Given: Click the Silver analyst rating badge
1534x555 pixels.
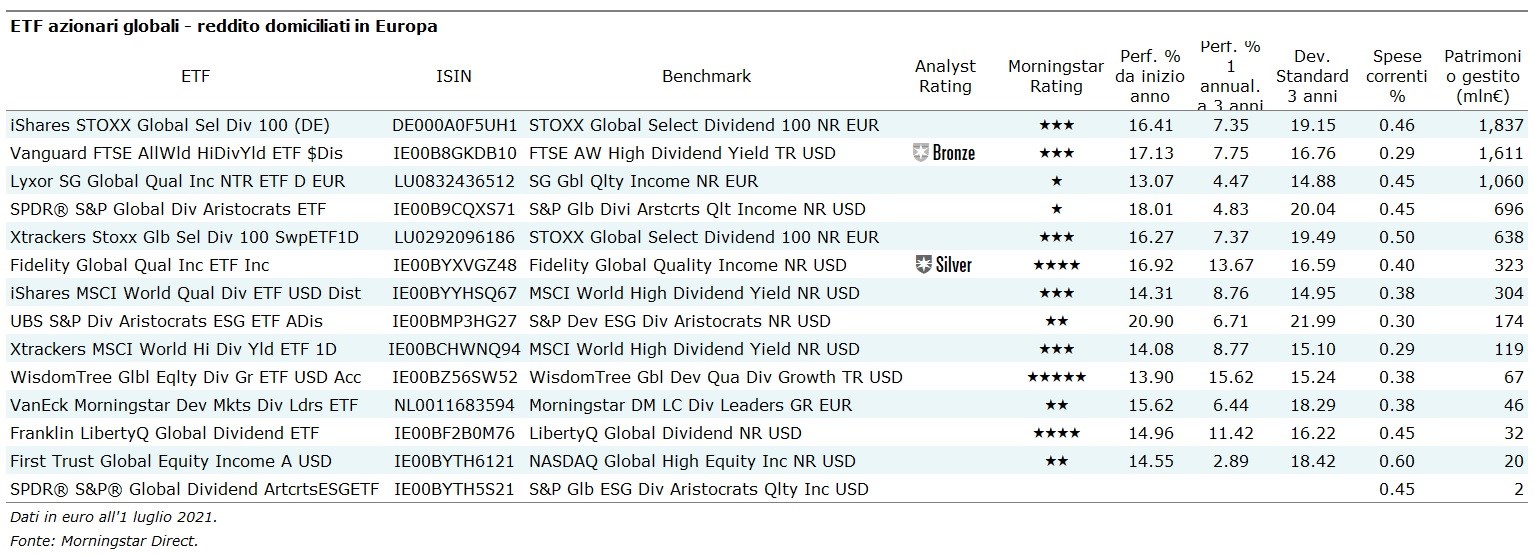Looking at the screenshot, I should [944, 265].
